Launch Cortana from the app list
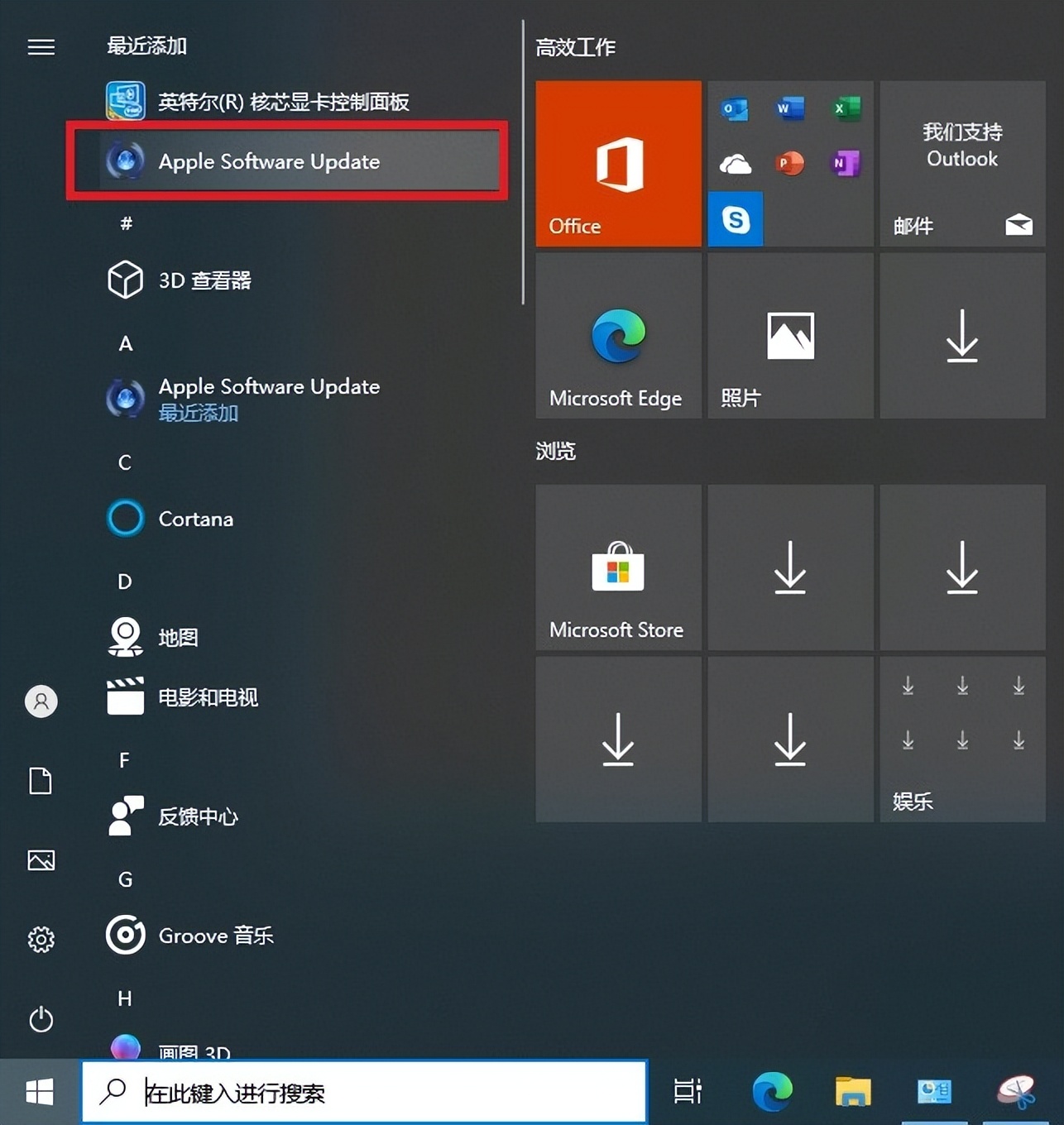 [195, 519]
